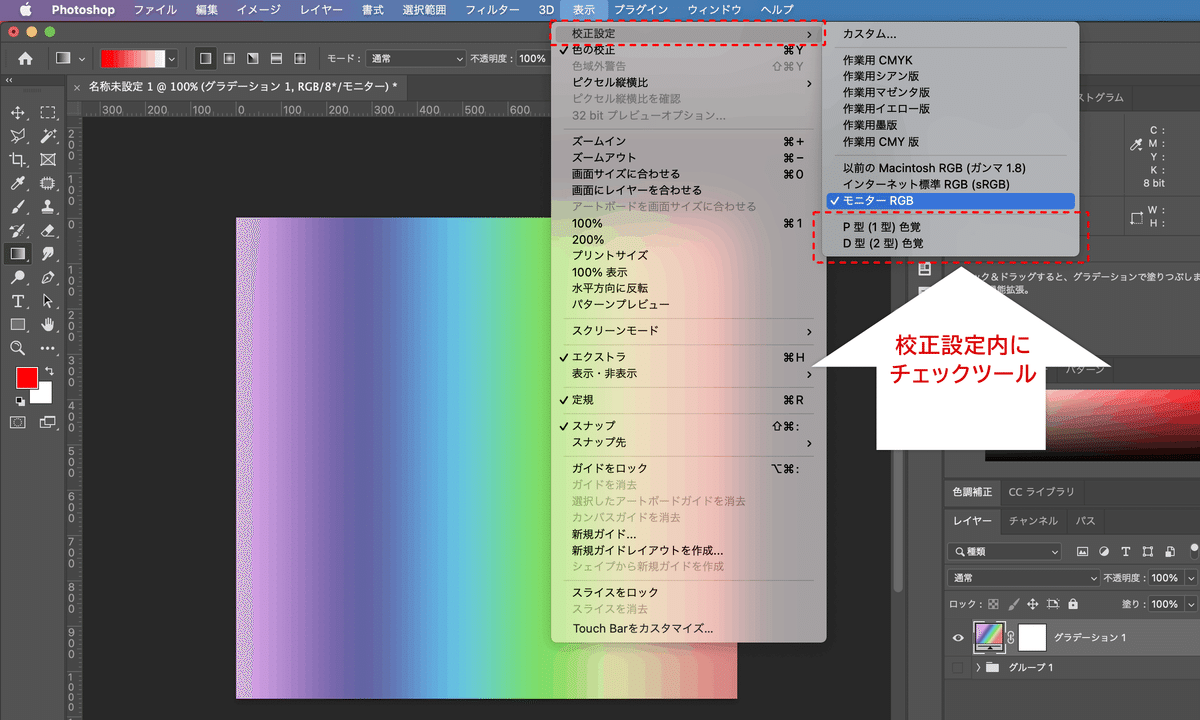Image resolution: width=1200 pixels, height=720 pixels.
Task: Toggle Quick Mask mode
Action: click(x=18, y=422)
